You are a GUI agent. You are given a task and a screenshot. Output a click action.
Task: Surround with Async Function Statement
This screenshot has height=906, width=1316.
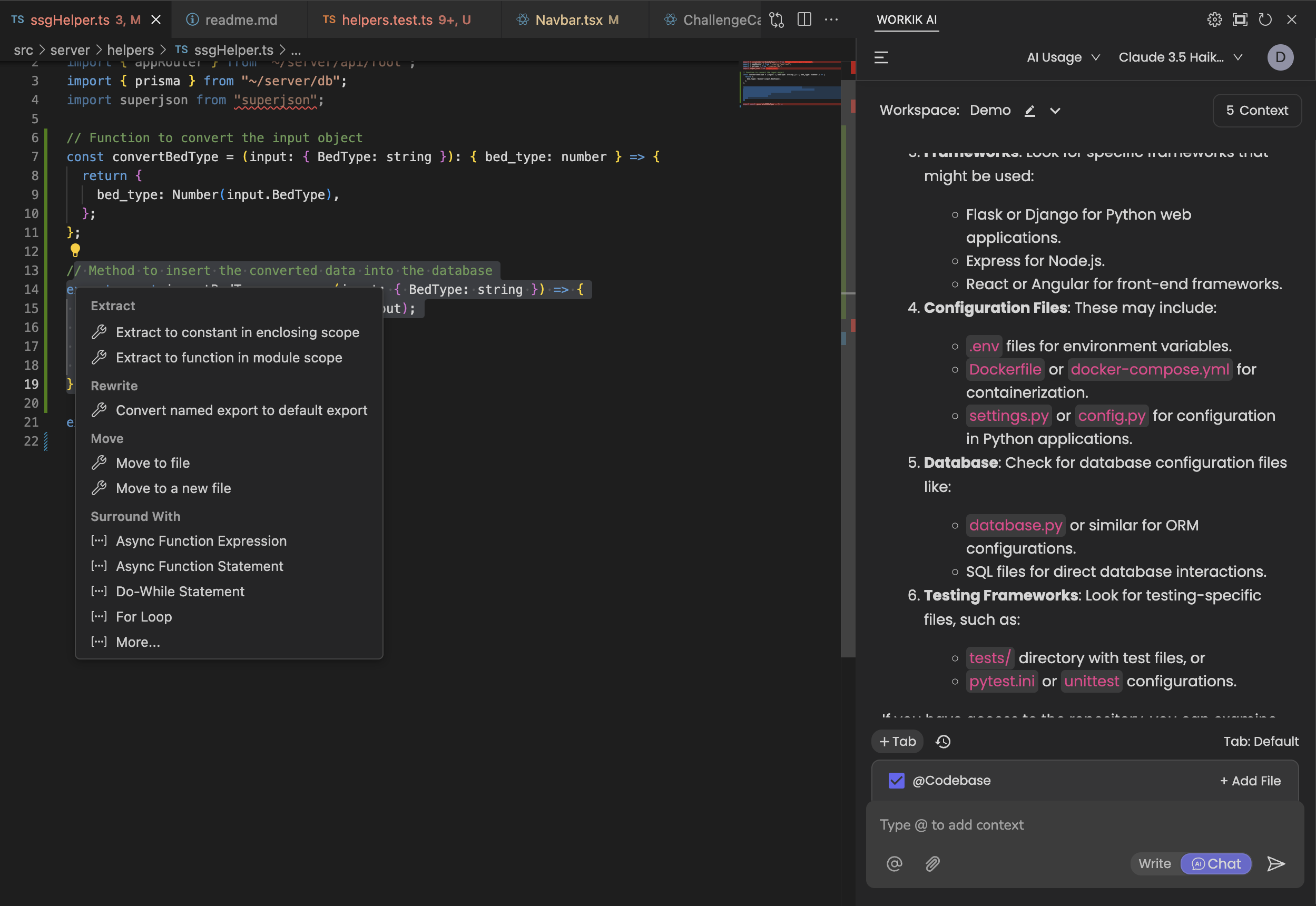click(x=229, y=566)
